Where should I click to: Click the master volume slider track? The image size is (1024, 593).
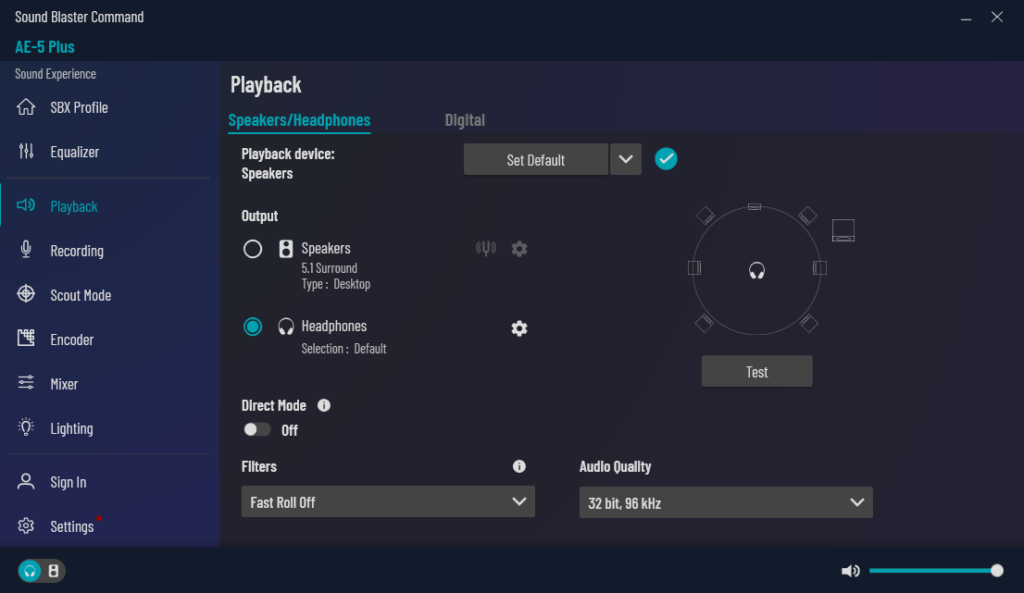(930, 571)
